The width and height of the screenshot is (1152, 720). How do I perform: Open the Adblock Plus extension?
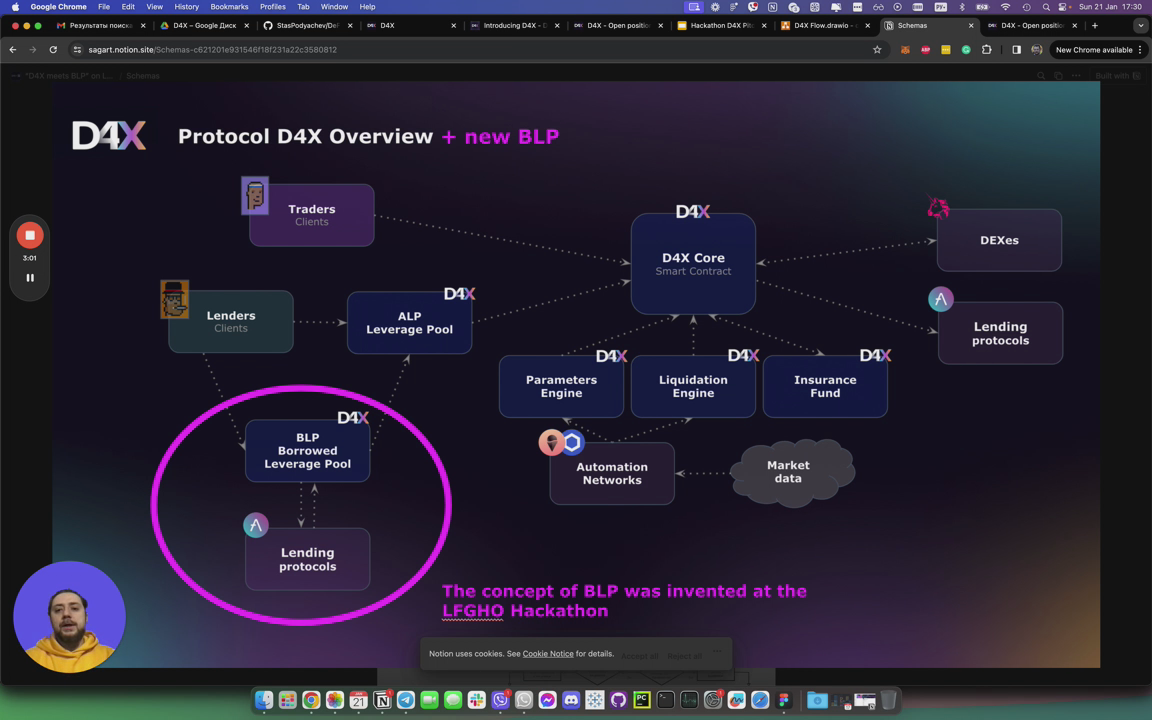pos(926,50)
